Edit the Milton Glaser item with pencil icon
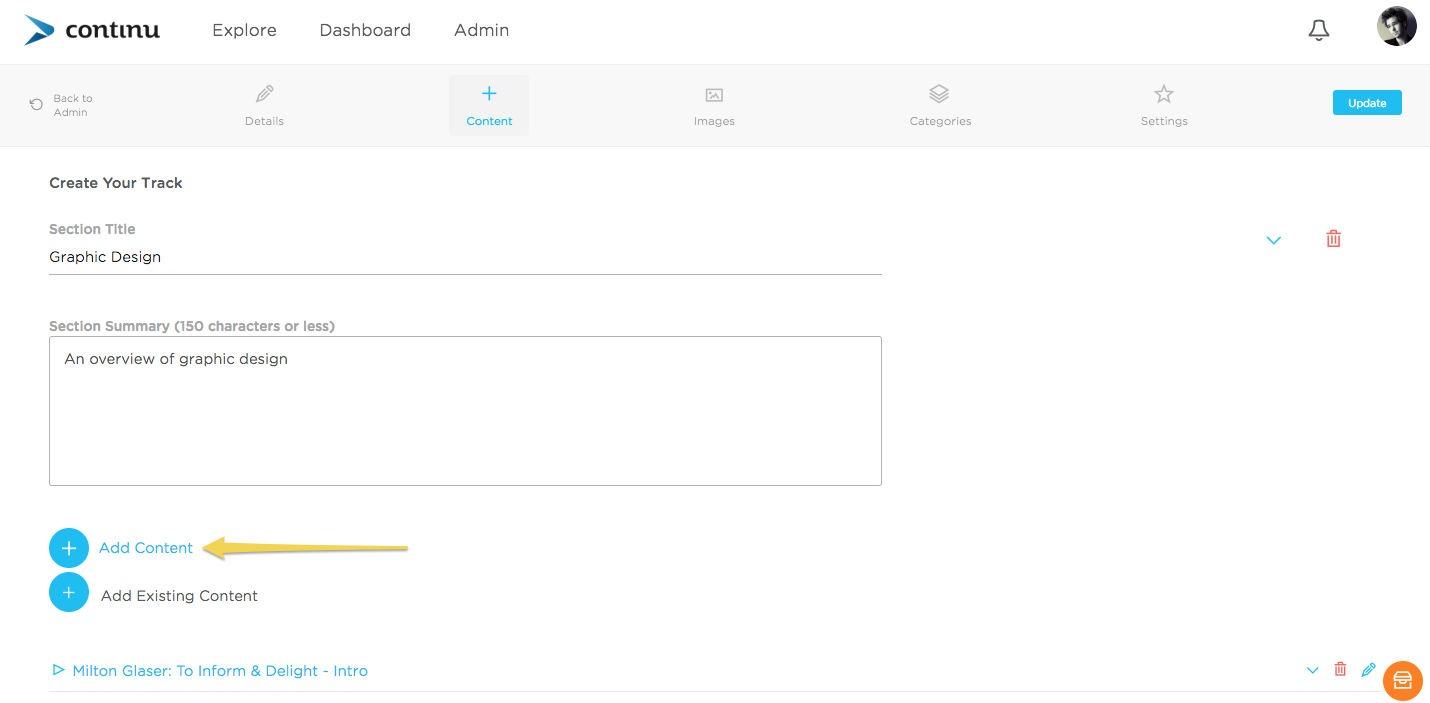This screenshot has width=1430, height=703. 1369,669
